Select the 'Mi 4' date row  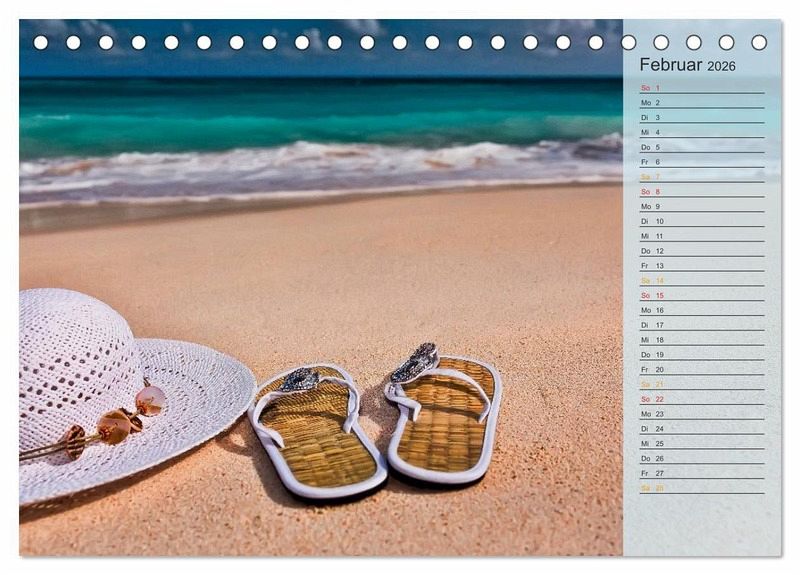click(x=702, y=132)
